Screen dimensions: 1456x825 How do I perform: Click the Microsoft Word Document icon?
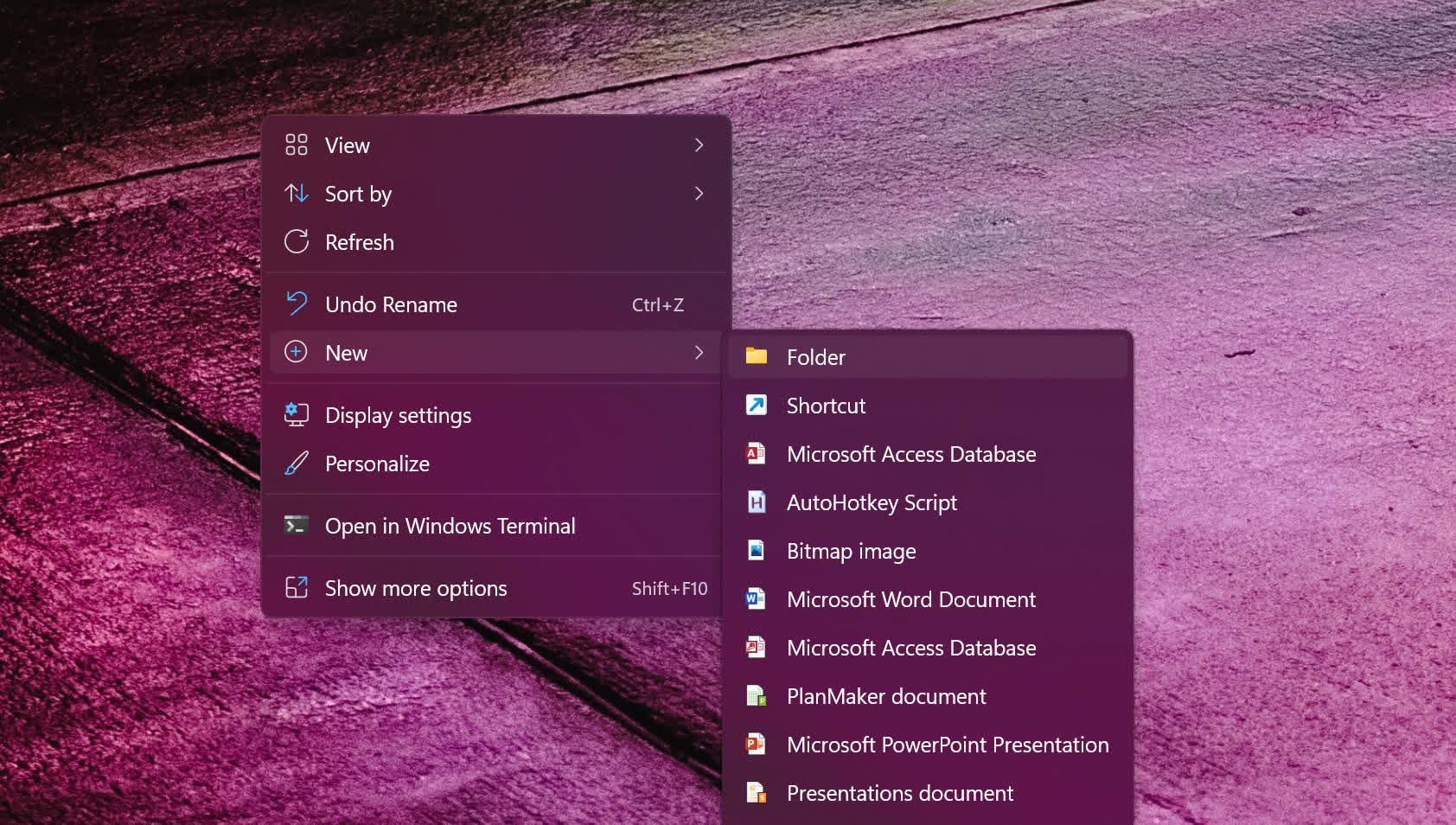(757, 599)
